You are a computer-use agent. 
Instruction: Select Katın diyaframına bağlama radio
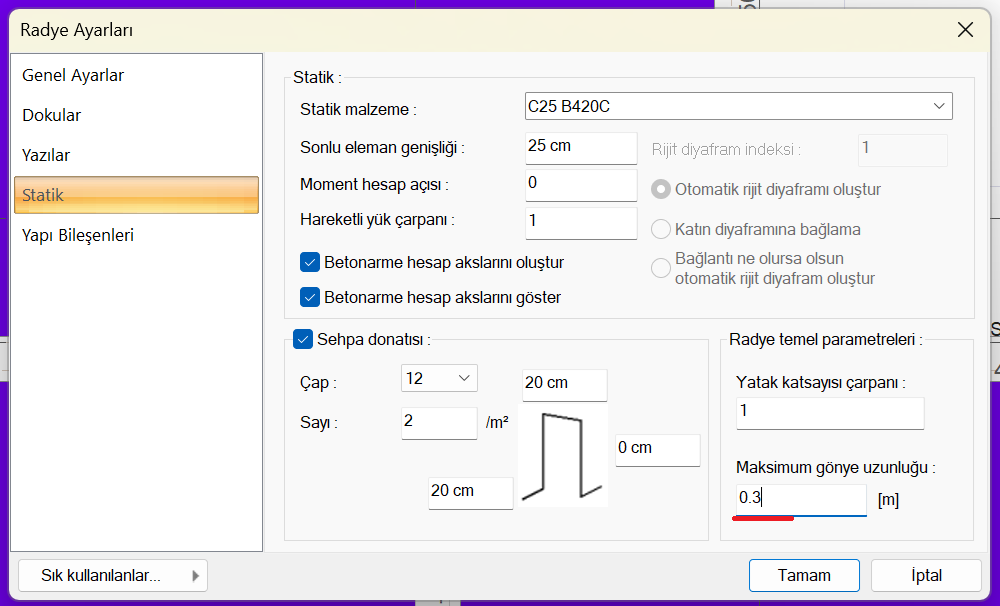(661, 229)
